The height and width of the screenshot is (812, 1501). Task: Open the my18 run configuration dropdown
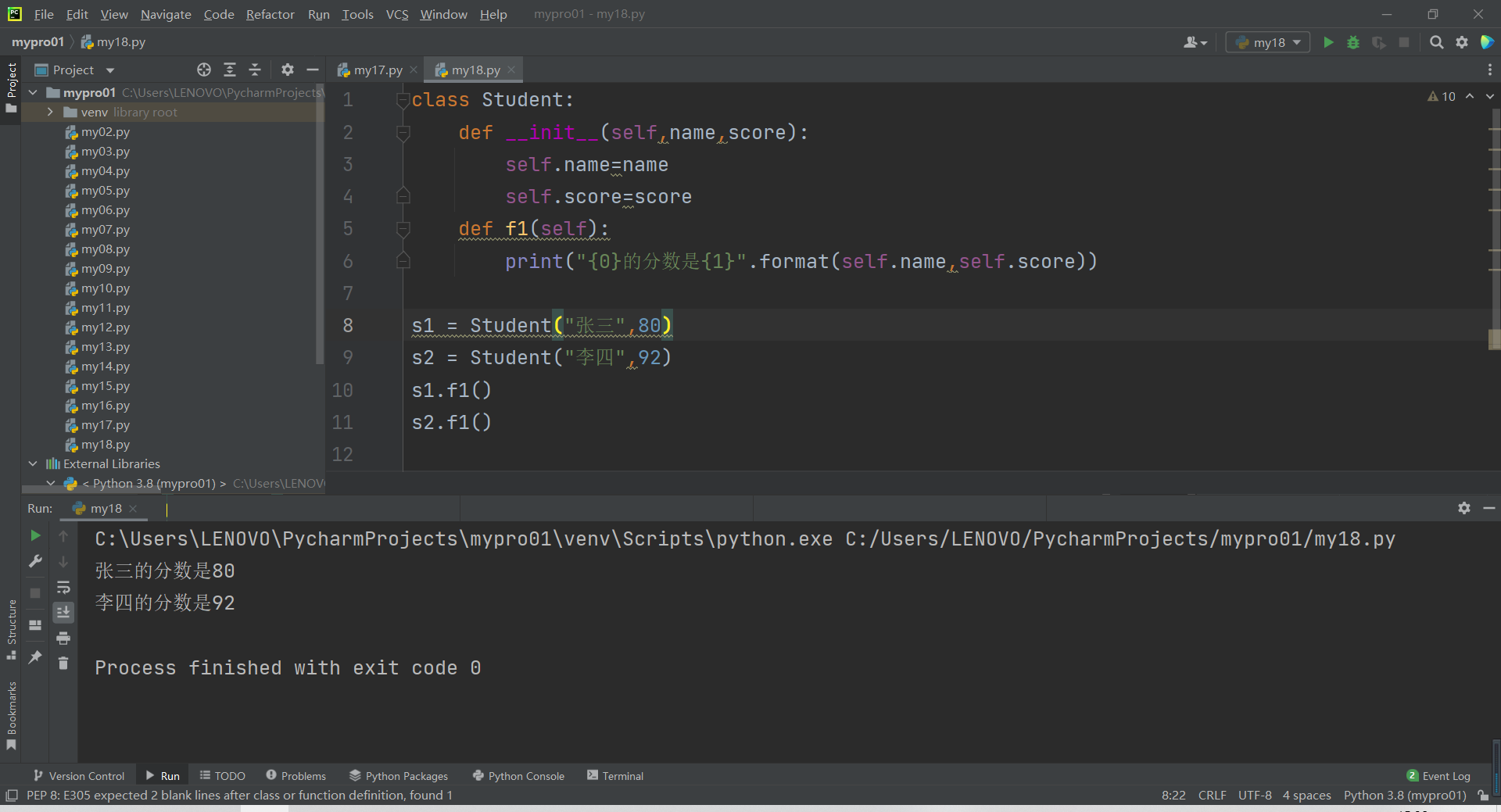point(1268,42)
